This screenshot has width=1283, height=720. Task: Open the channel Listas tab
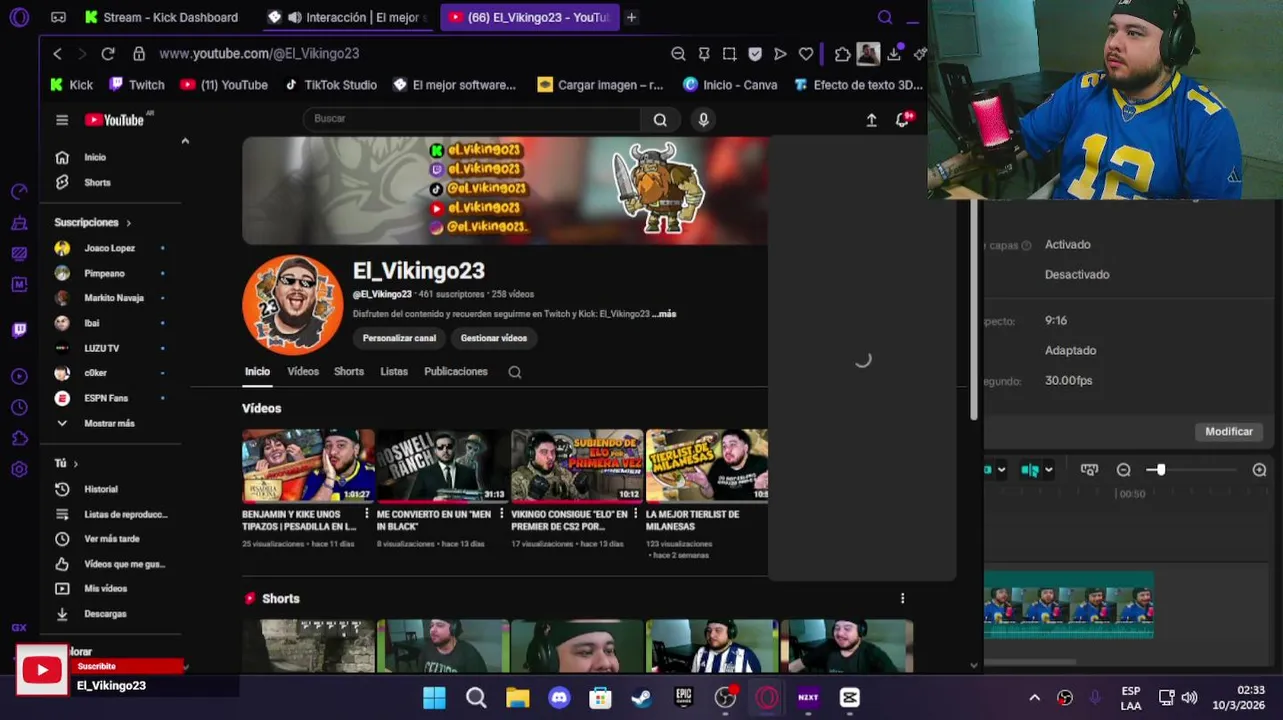(x=394, y=372)
